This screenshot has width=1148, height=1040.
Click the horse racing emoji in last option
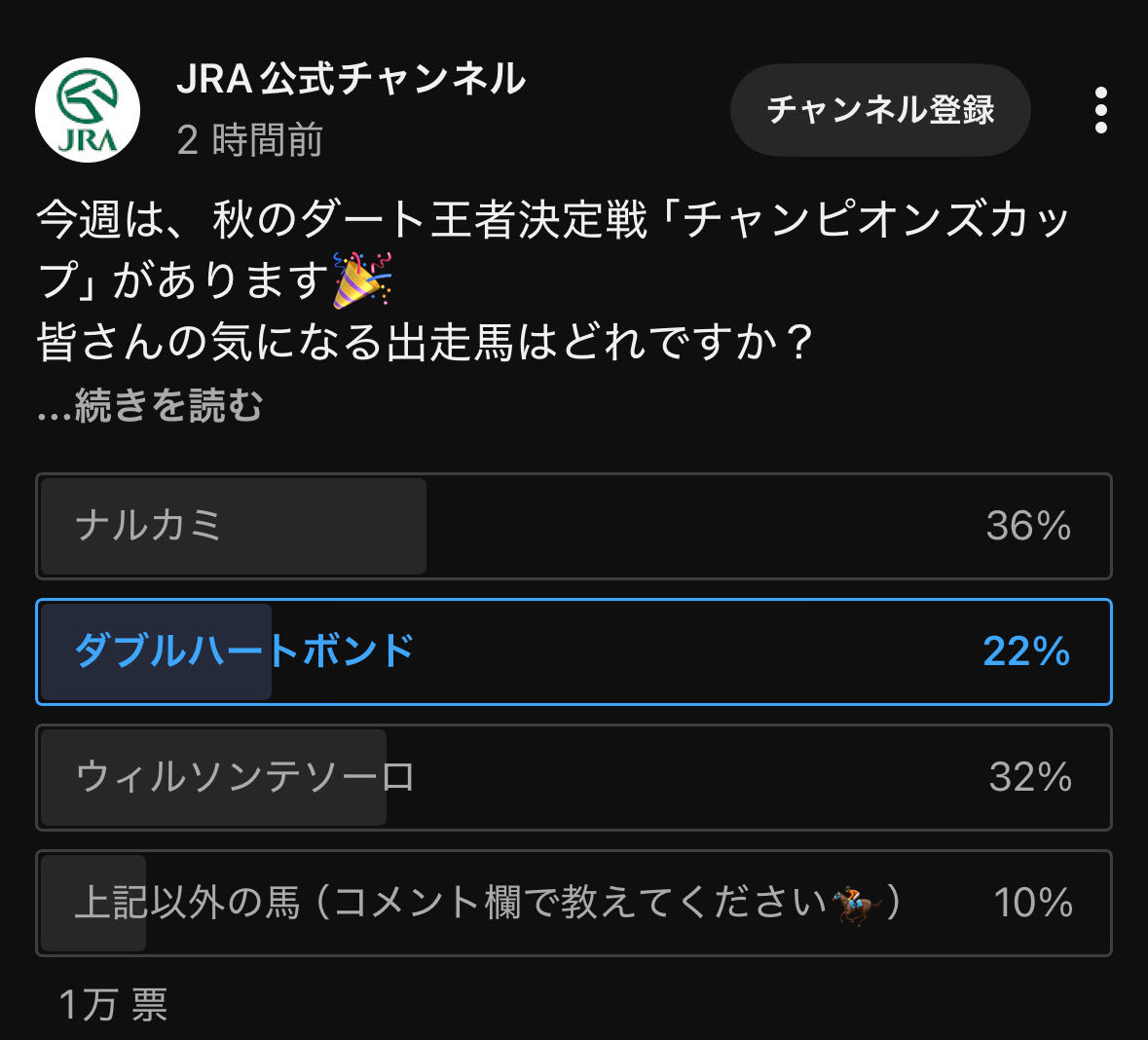tap(857, 905)
